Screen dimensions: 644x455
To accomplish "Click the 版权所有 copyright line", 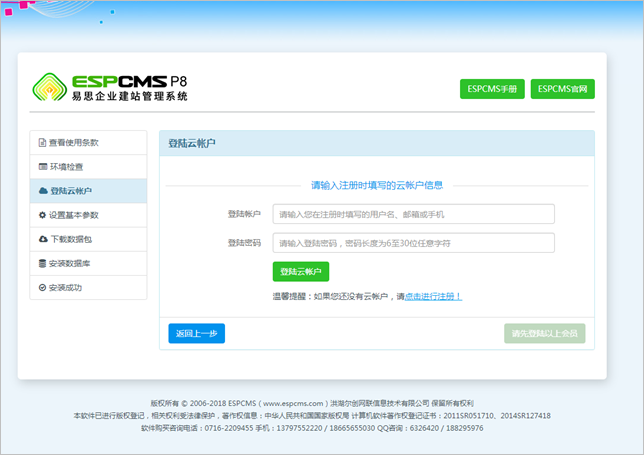I will pos(312,403).
